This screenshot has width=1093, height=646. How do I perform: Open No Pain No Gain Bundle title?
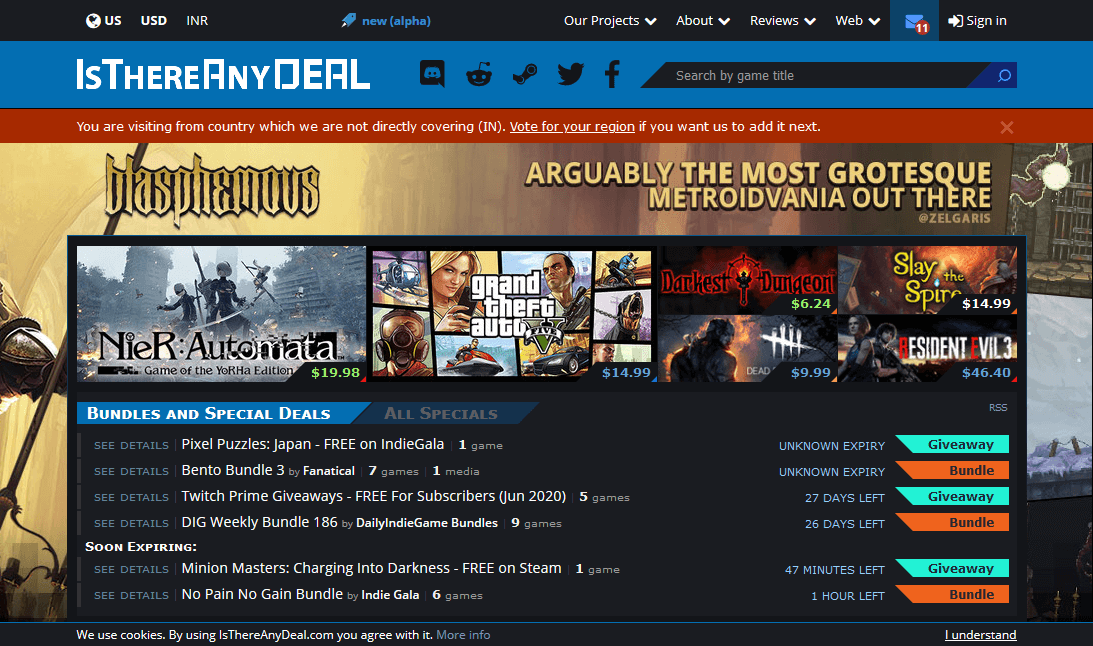point(262,594)
